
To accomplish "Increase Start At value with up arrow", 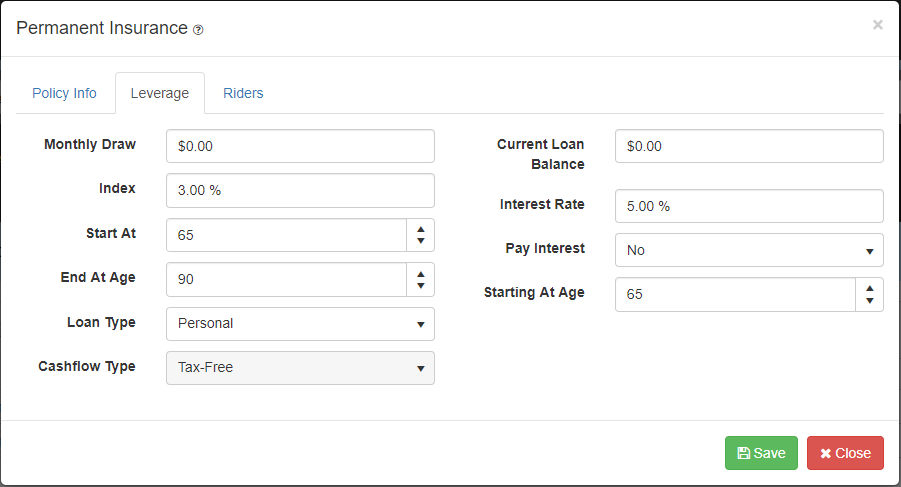I will click(421, 229).
